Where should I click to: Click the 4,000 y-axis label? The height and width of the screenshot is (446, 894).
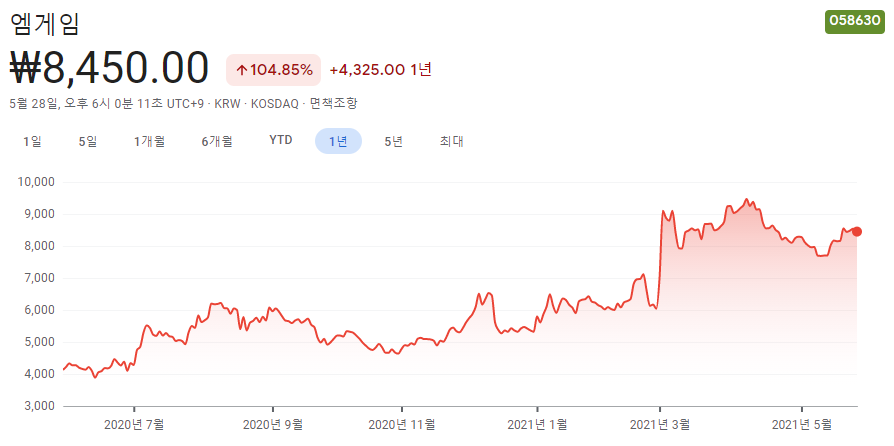click(38, 374)
